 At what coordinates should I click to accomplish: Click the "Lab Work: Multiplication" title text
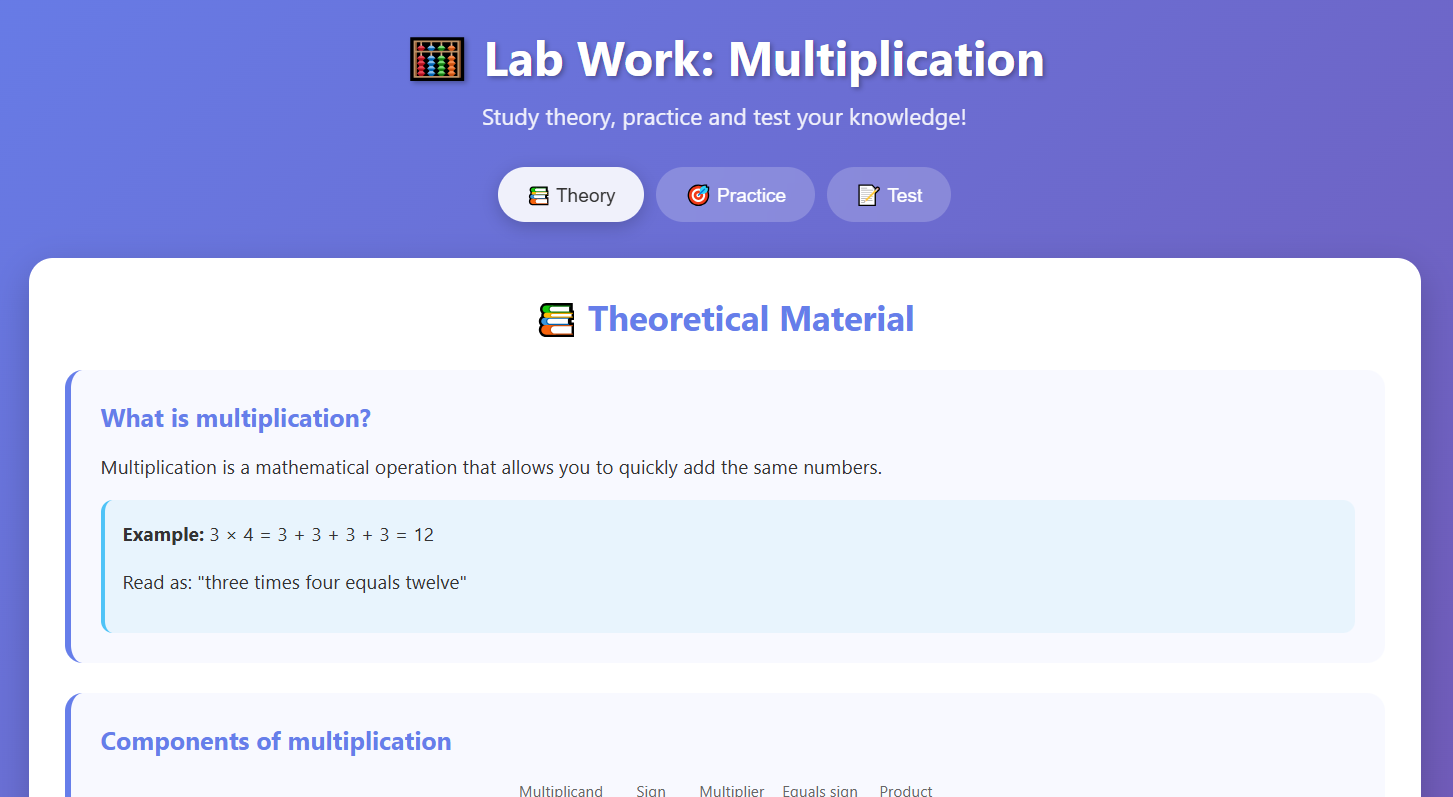pyautogui.click(x=764, y=60)
